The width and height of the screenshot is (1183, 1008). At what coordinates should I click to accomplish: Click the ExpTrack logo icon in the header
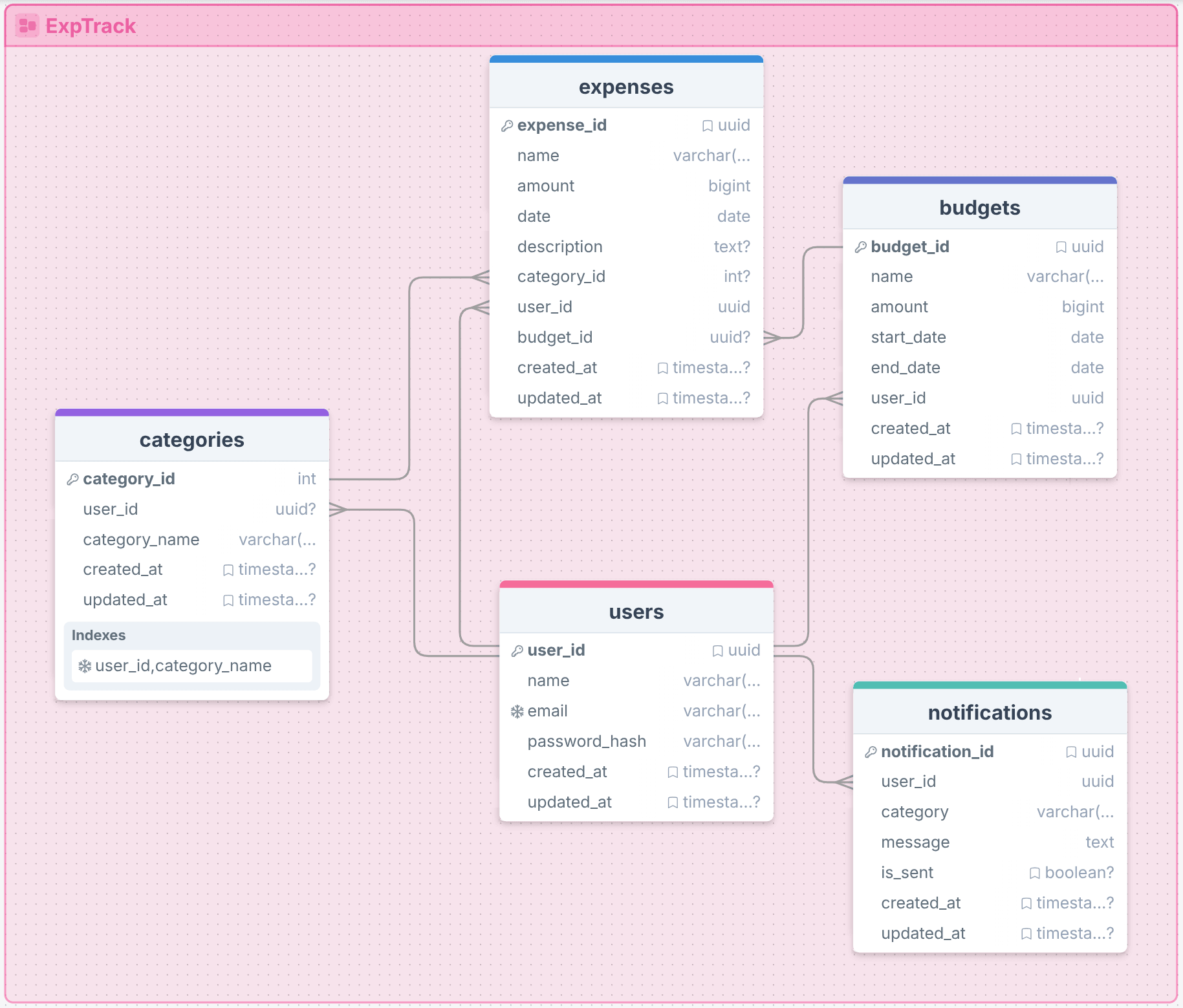pos(27,25)
